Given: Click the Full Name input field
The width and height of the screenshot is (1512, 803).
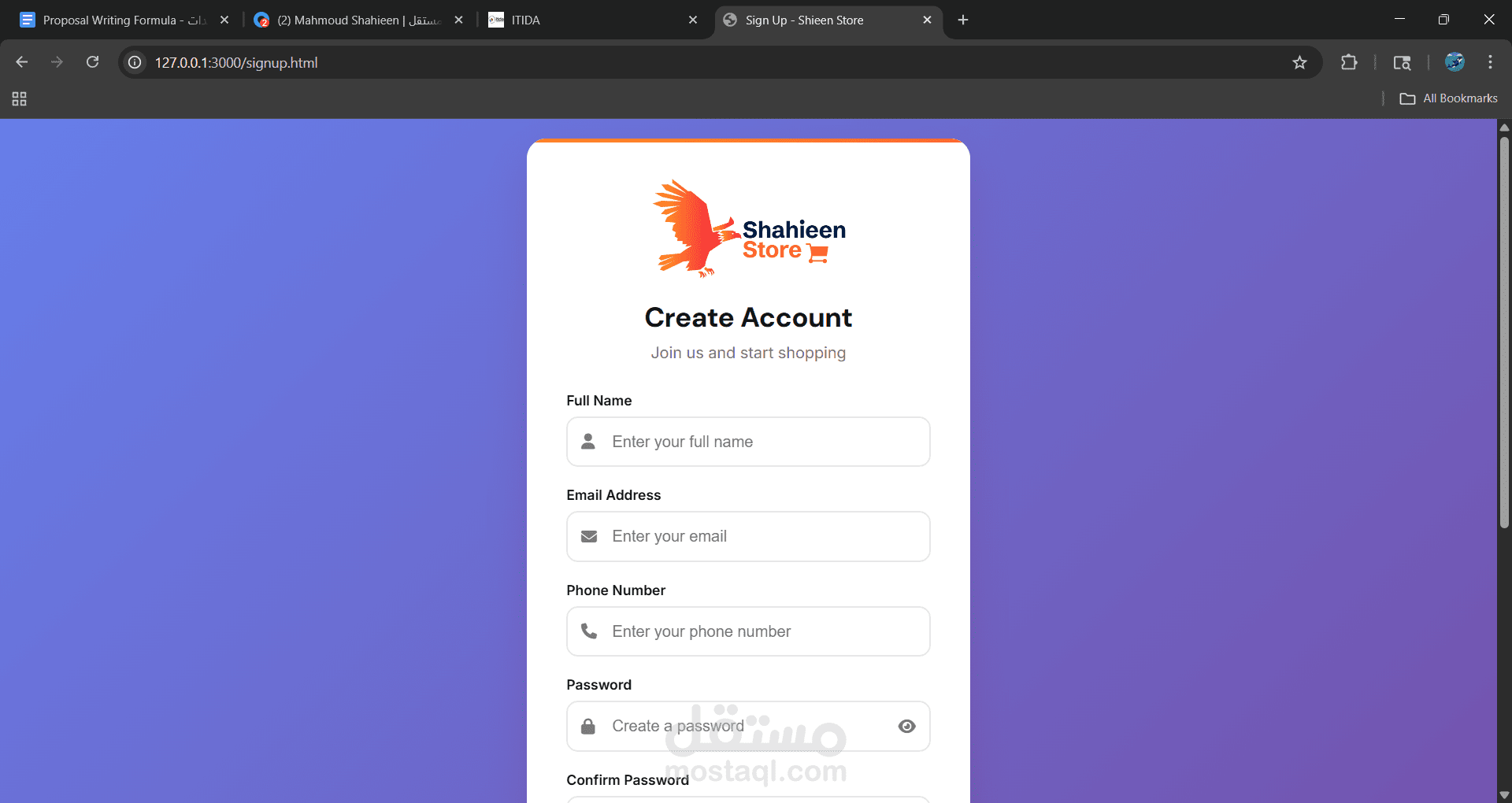Looking at the screenshot, I should [x=748, y=442].
